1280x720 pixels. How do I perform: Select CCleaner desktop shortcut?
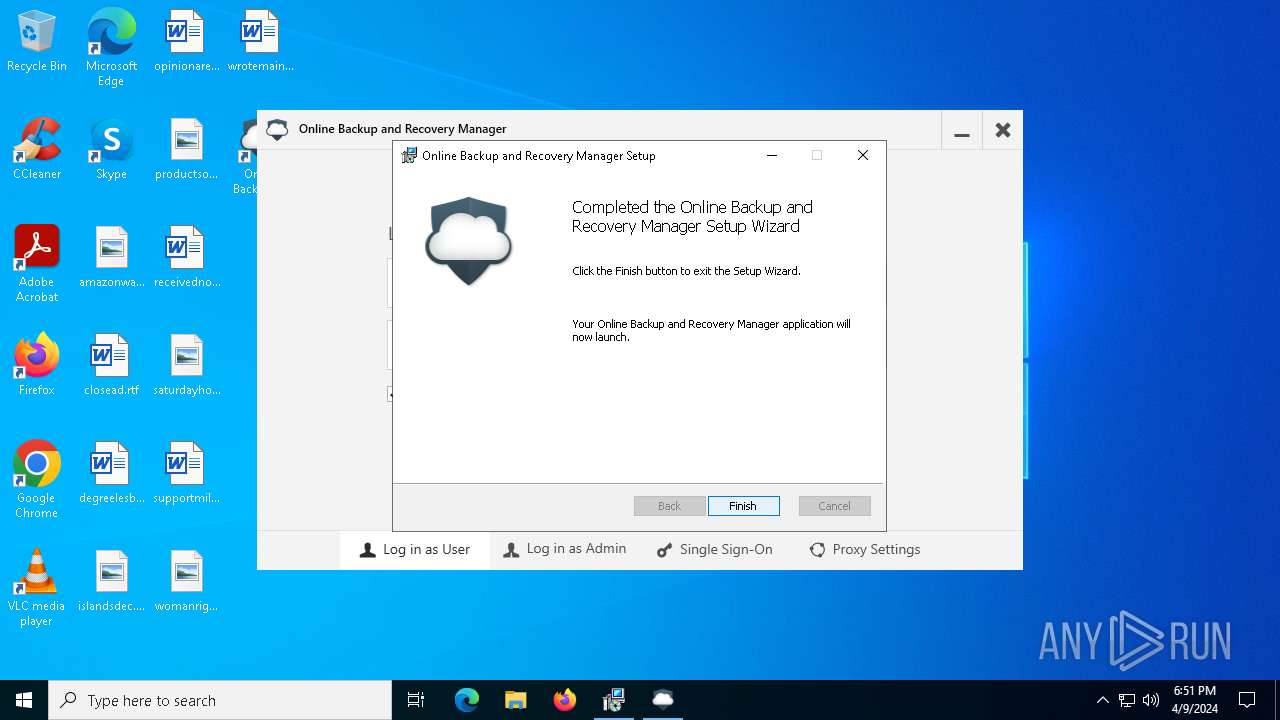(37, 150)
